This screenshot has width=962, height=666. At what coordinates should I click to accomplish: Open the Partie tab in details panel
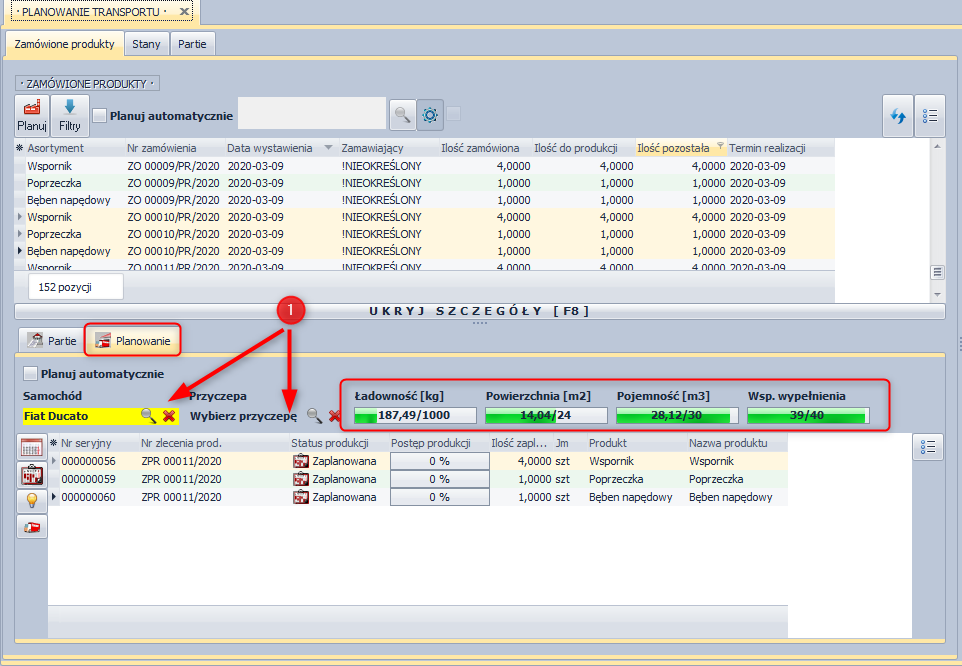click(52, 341)
